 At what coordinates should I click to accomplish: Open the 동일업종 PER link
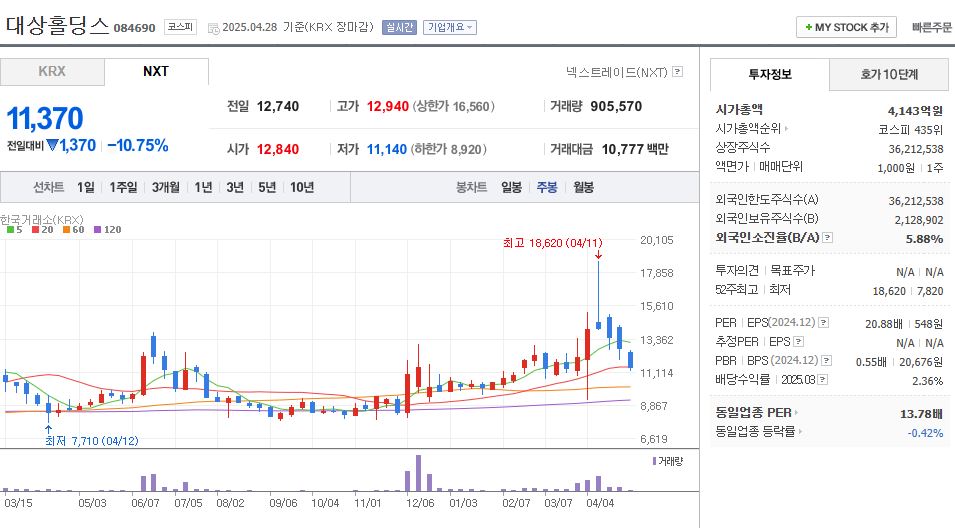click(x=753, y=413)
